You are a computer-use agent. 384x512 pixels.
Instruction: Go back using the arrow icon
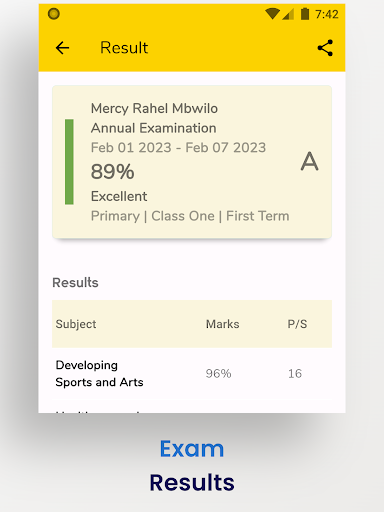62,48
